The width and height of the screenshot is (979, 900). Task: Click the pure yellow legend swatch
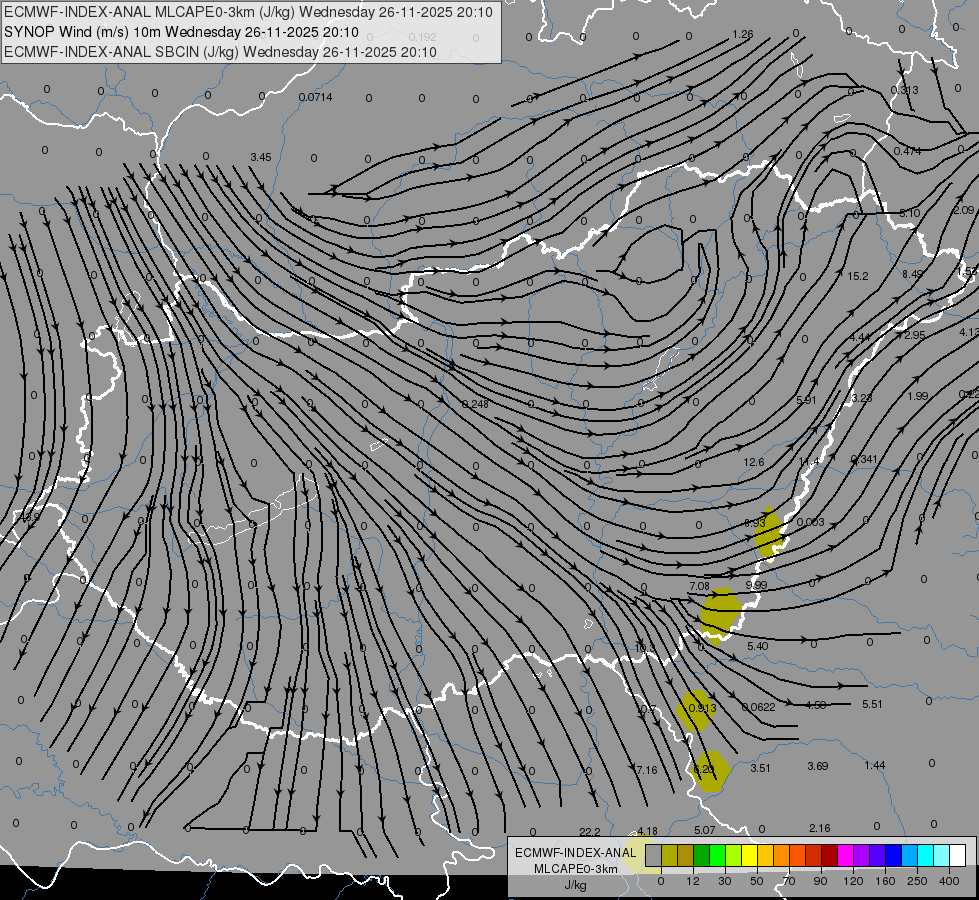(x=750, y=855)
